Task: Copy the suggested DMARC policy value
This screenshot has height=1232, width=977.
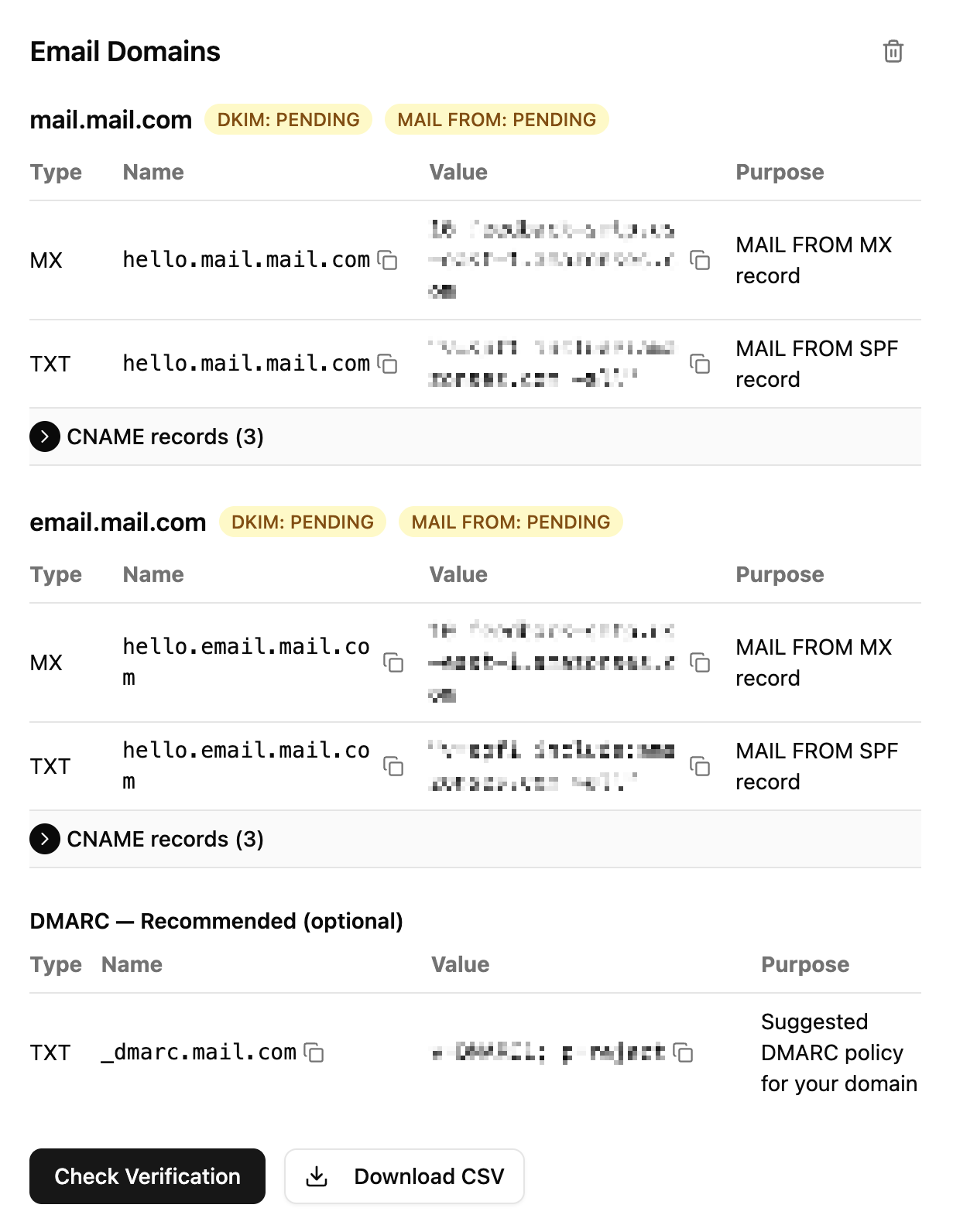Action: coord(683,1052)
